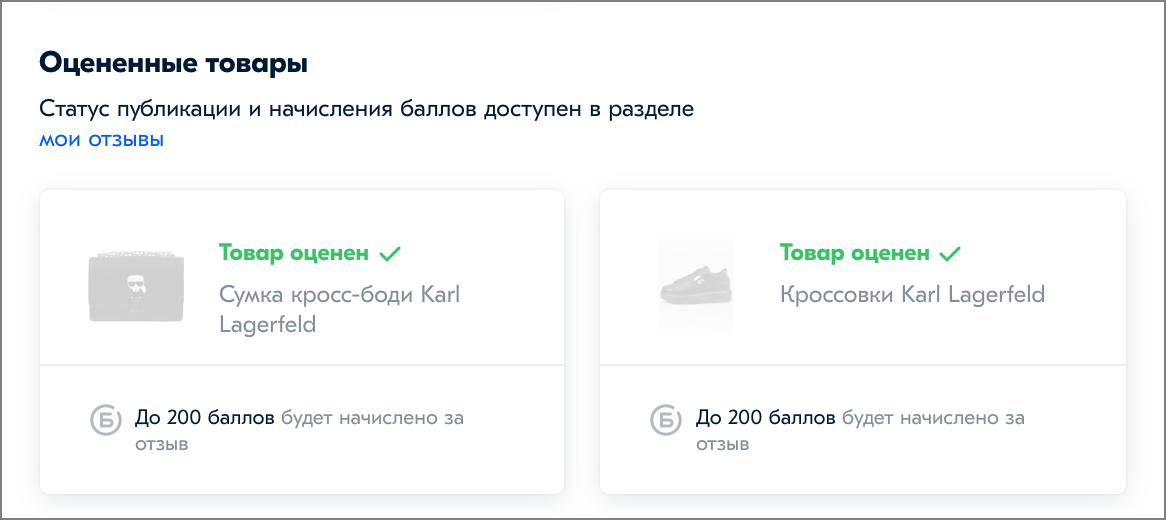Click 'Товар оценен' label on the bag card
Screen dimensions: 1166x520
coord(294,253)
